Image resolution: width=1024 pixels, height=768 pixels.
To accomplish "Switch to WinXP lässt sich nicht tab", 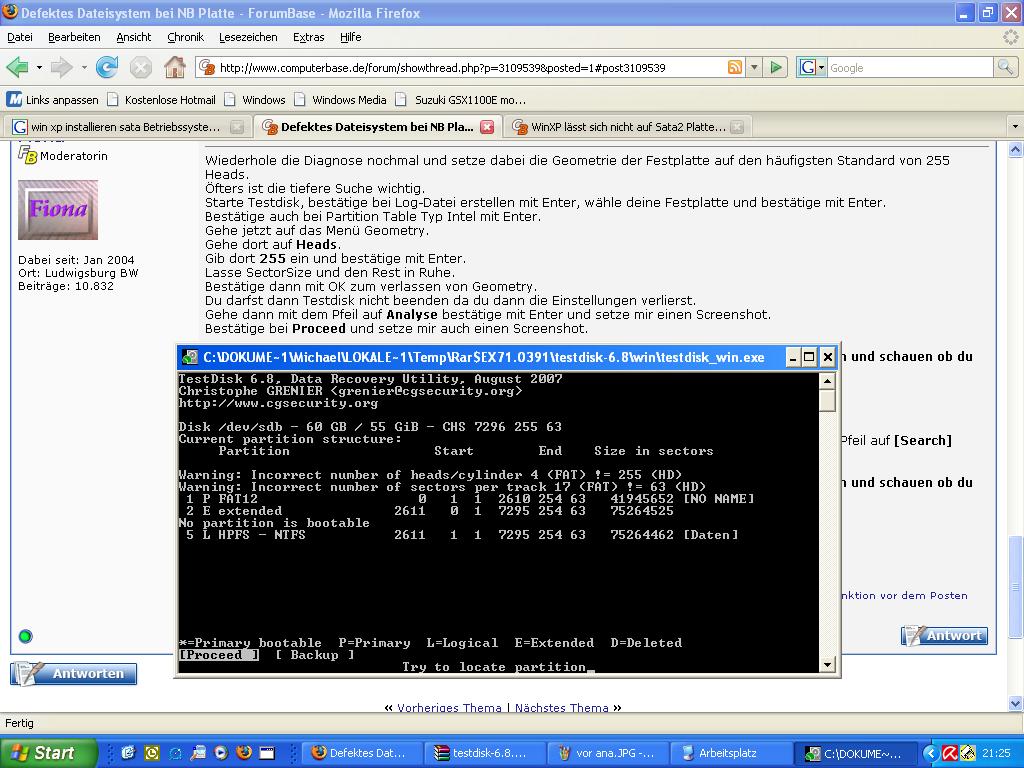I will (620, 127).
